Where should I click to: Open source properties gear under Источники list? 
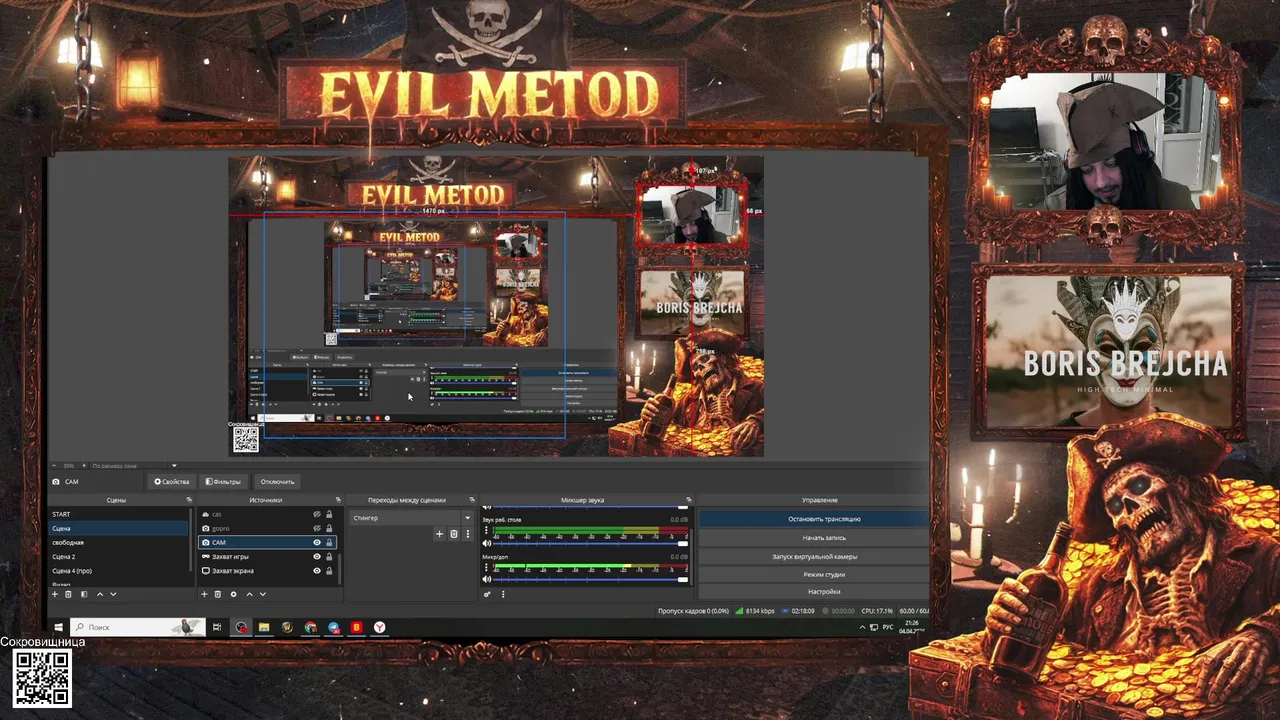click(x=234, y=594)
